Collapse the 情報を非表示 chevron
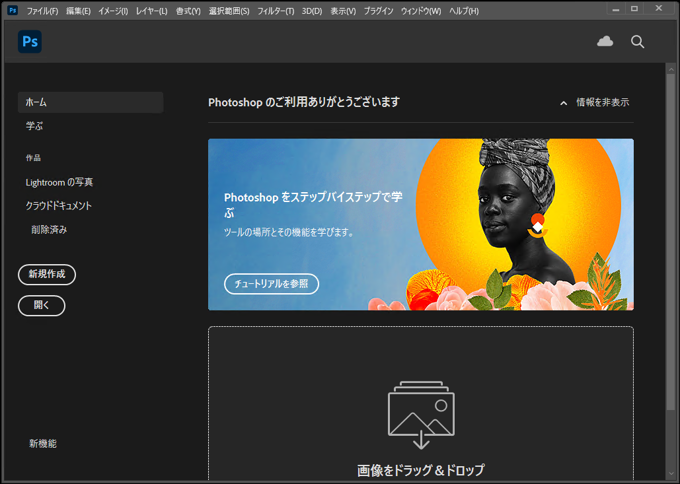 [563, 103]
